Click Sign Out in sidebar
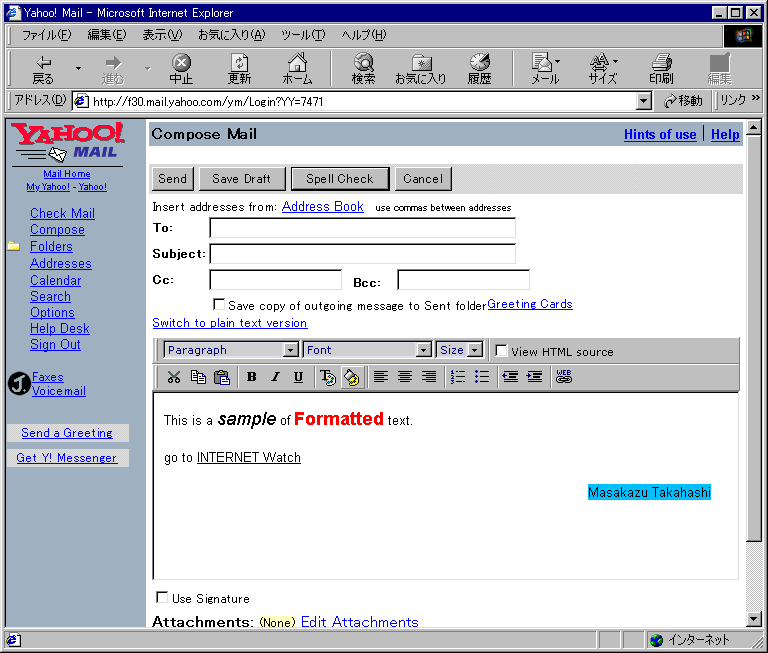 (55, 344)
